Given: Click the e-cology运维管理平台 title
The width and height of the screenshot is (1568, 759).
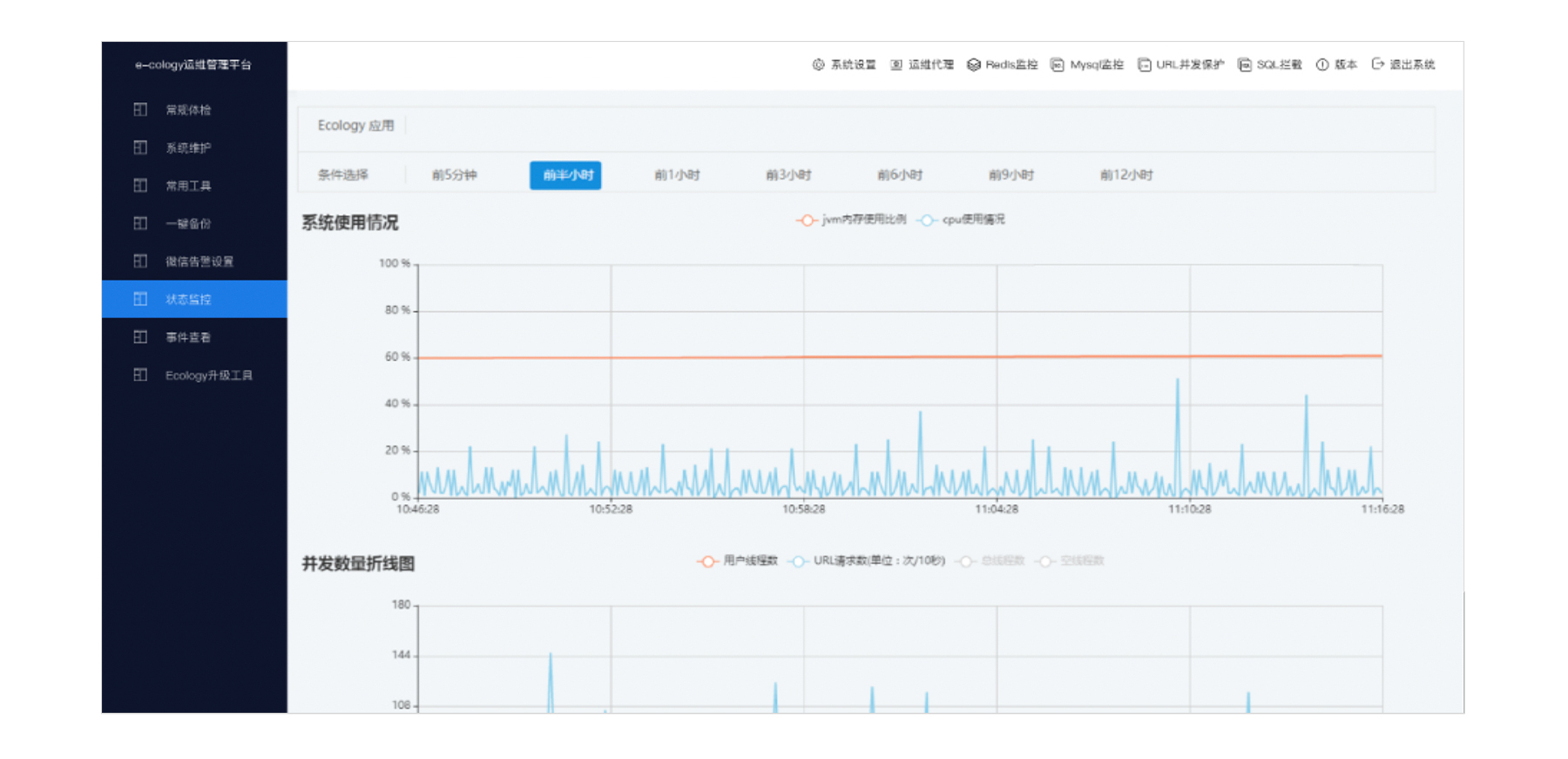Looking at the screenshot, I should pyautogui.click(x=193, y=64).
